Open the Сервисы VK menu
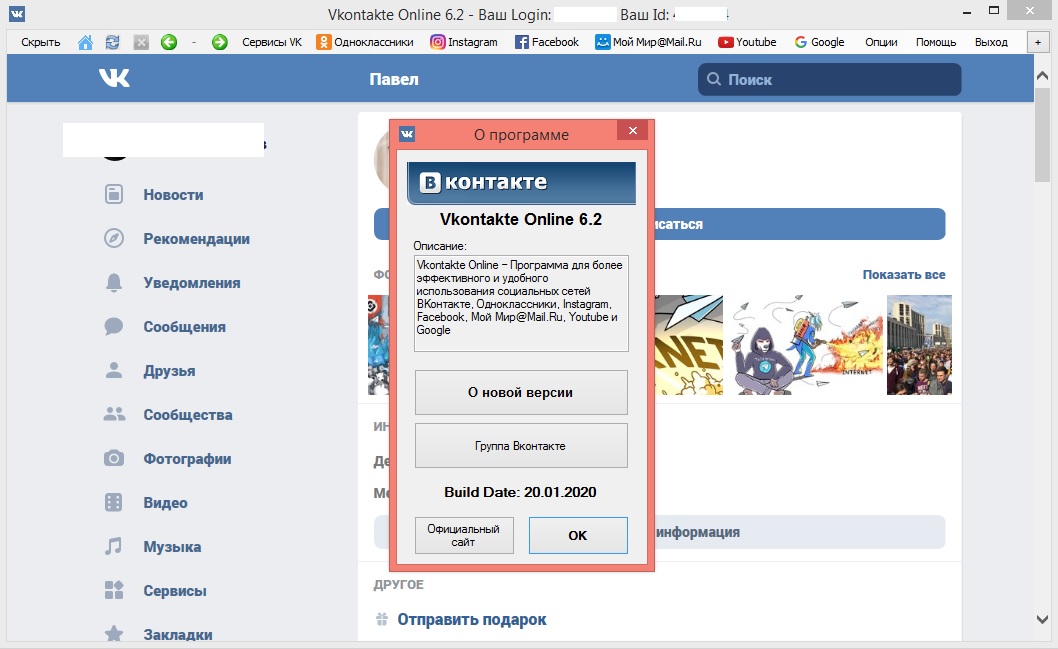The height and width of the screenshot is (649, 1058). pos(272,42)
